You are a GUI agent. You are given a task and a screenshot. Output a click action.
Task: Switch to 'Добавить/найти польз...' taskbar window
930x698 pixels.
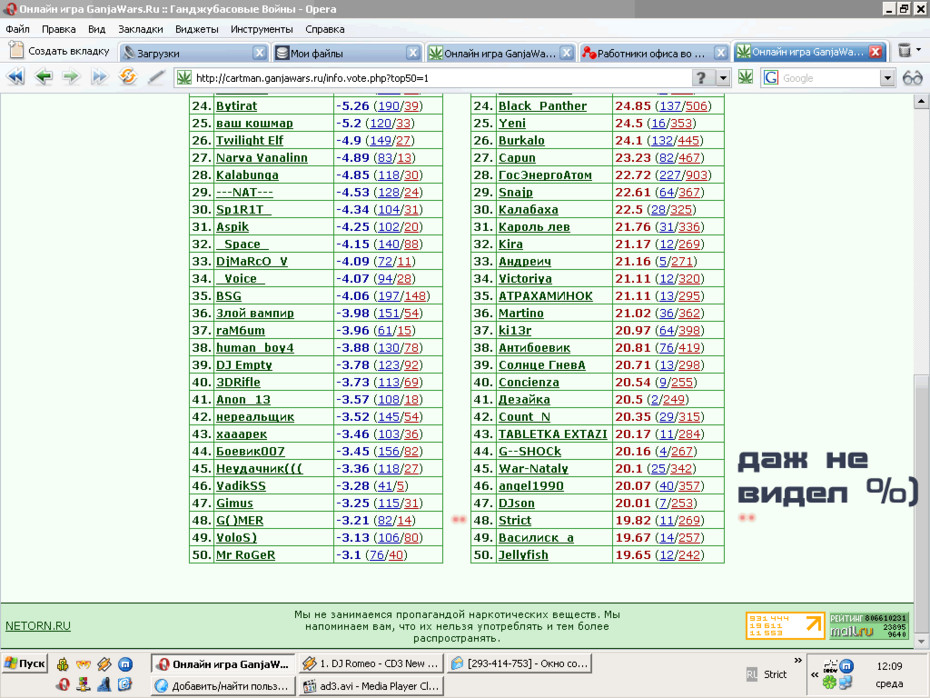click(223, 686)
